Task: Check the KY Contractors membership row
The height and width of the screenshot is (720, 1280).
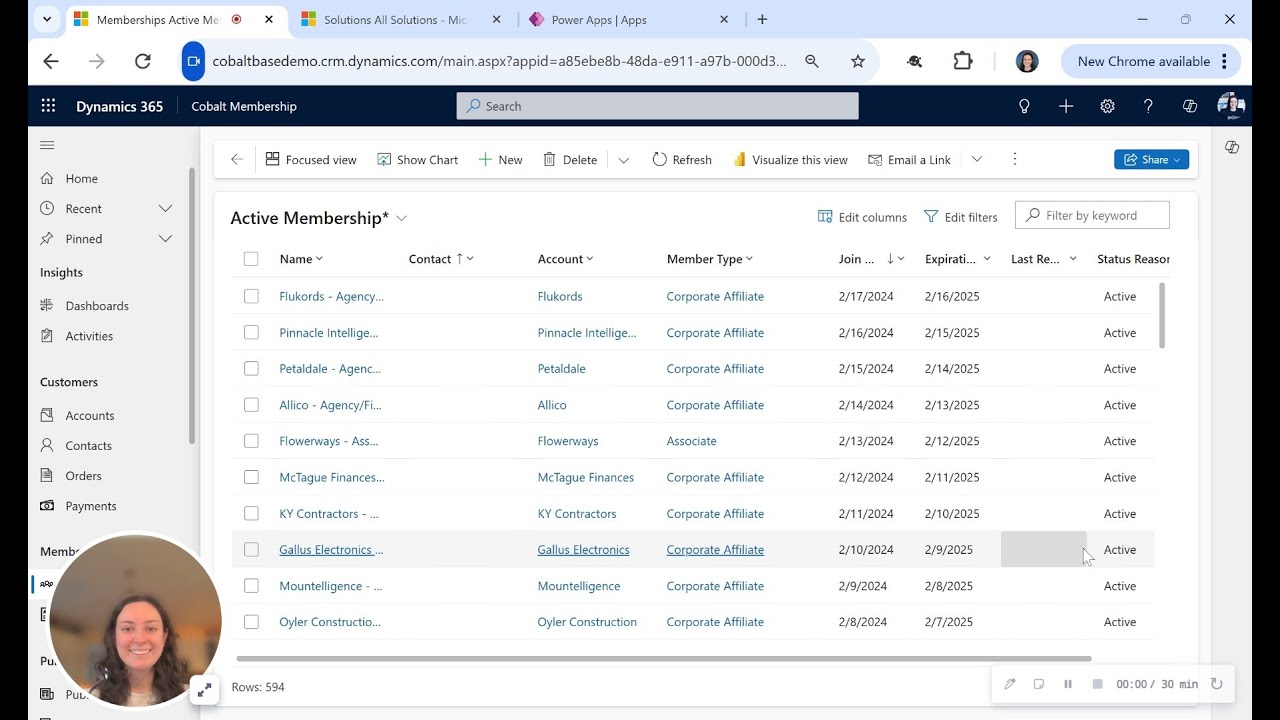Action: (251, 513)
